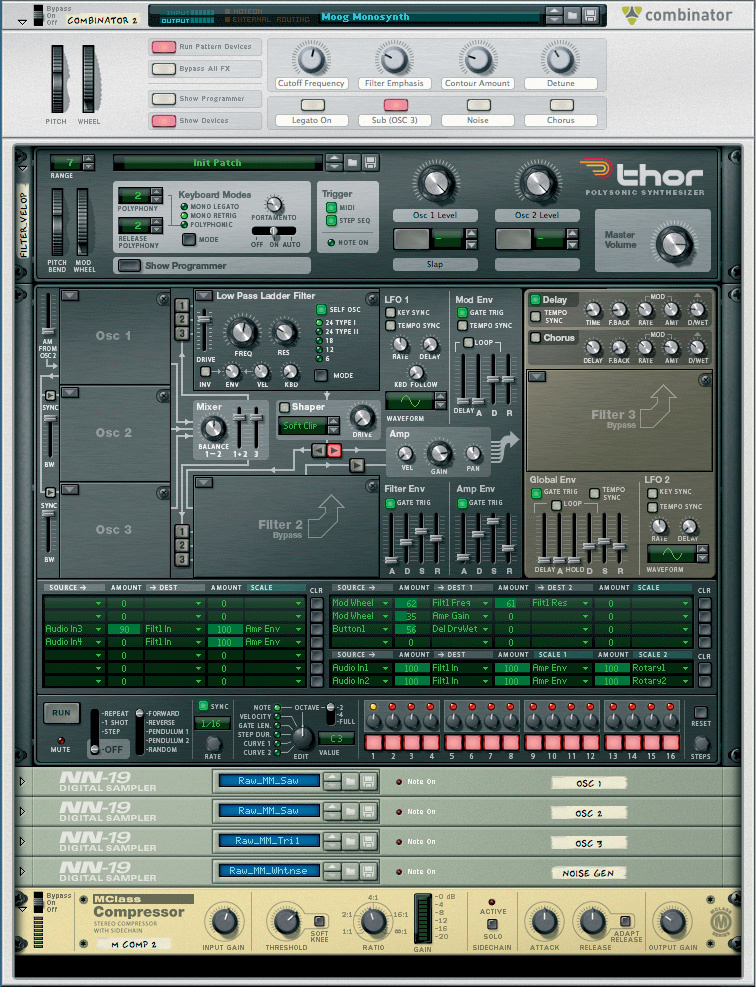This screenshot has width=756, height=987.
Task: Click the Filter Emphasis knob
Action: [394, 60]
